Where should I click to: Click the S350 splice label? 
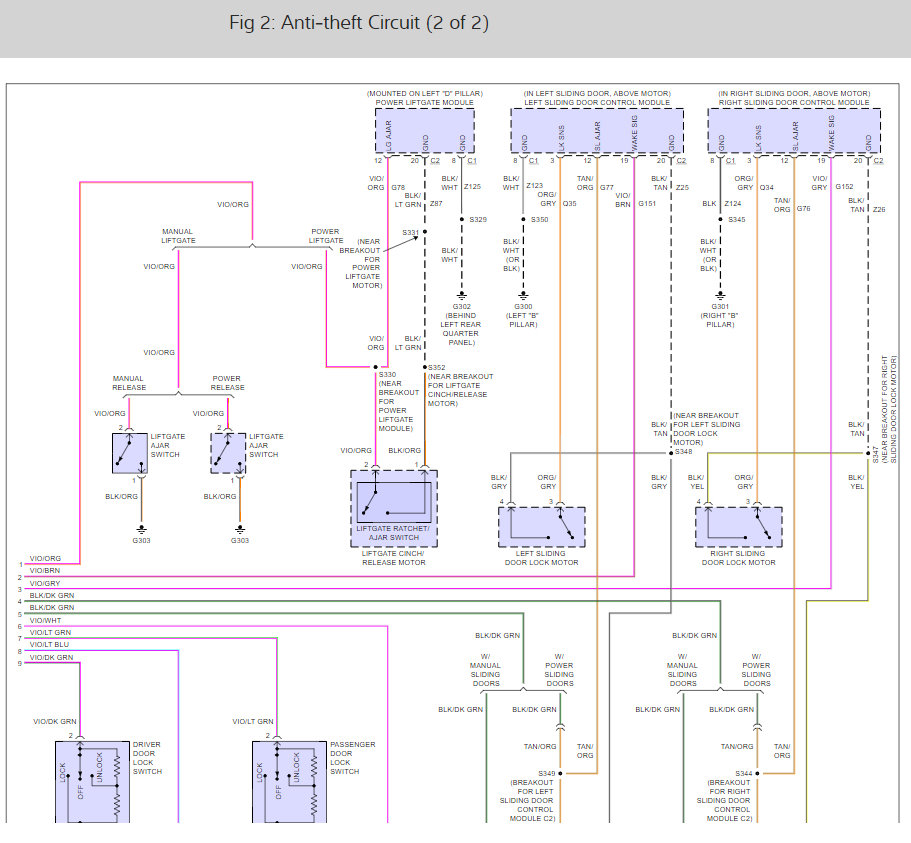(539, 220)
